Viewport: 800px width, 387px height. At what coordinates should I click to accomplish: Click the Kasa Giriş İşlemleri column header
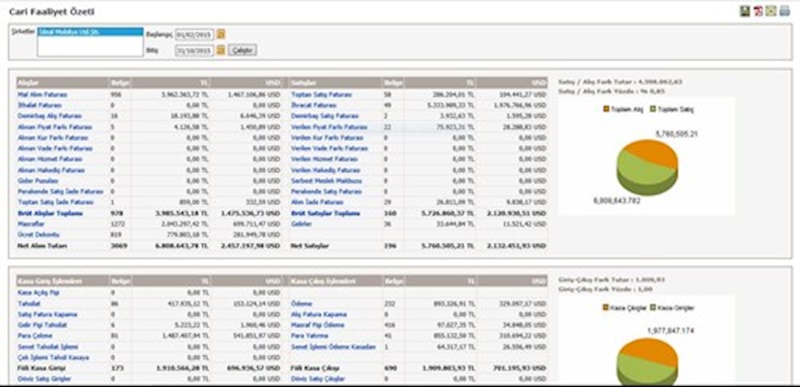pos(62,281)
